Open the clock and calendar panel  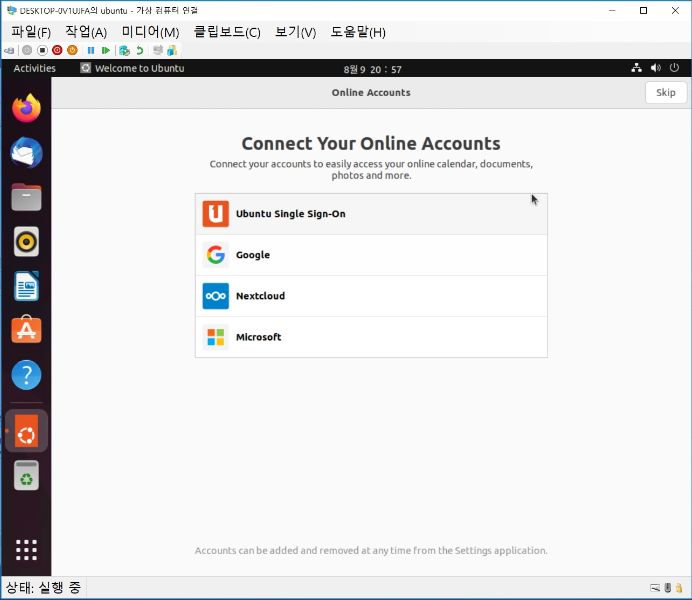(x=372, y=69)
